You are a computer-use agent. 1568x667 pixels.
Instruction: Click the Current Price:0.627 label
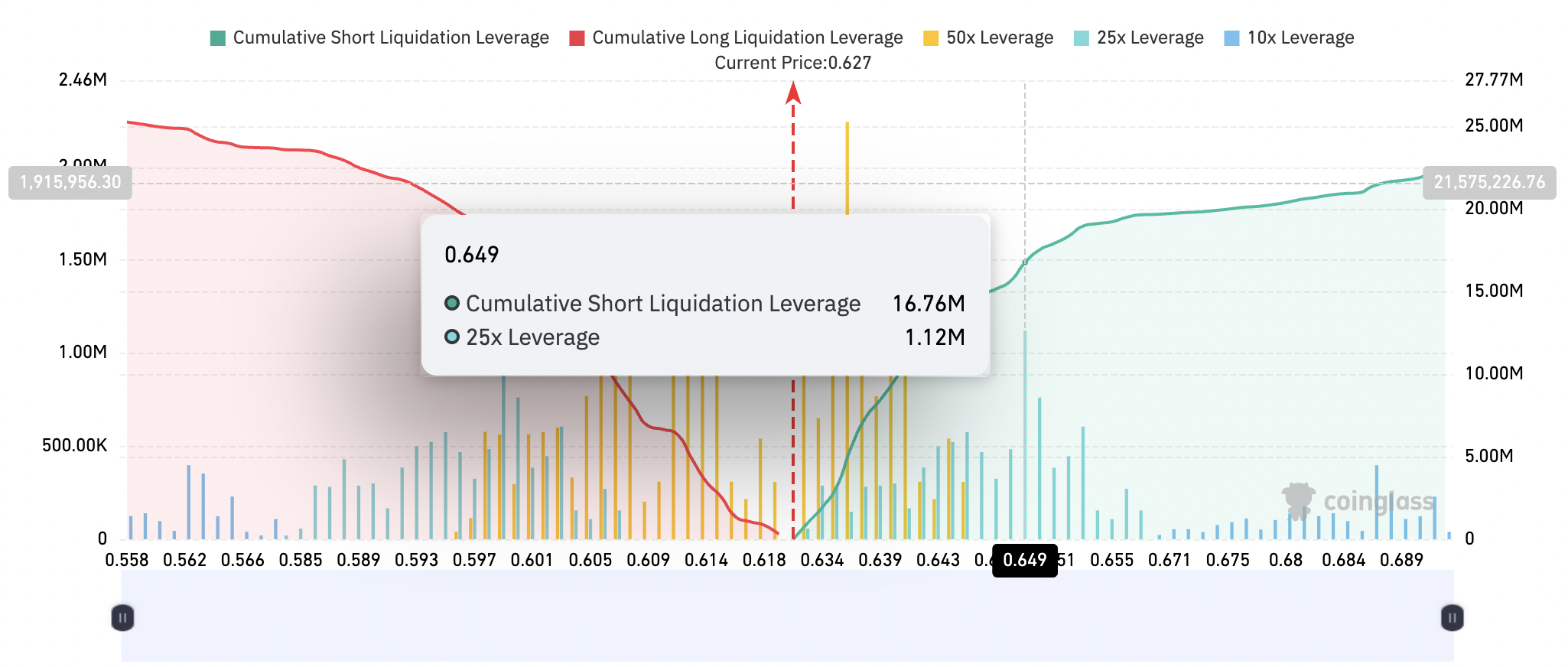tap(792, 63)
